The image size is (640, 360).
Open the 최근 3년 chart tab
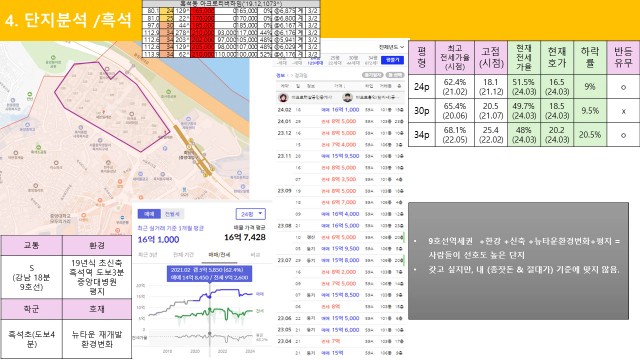click(x=148, y=255)
